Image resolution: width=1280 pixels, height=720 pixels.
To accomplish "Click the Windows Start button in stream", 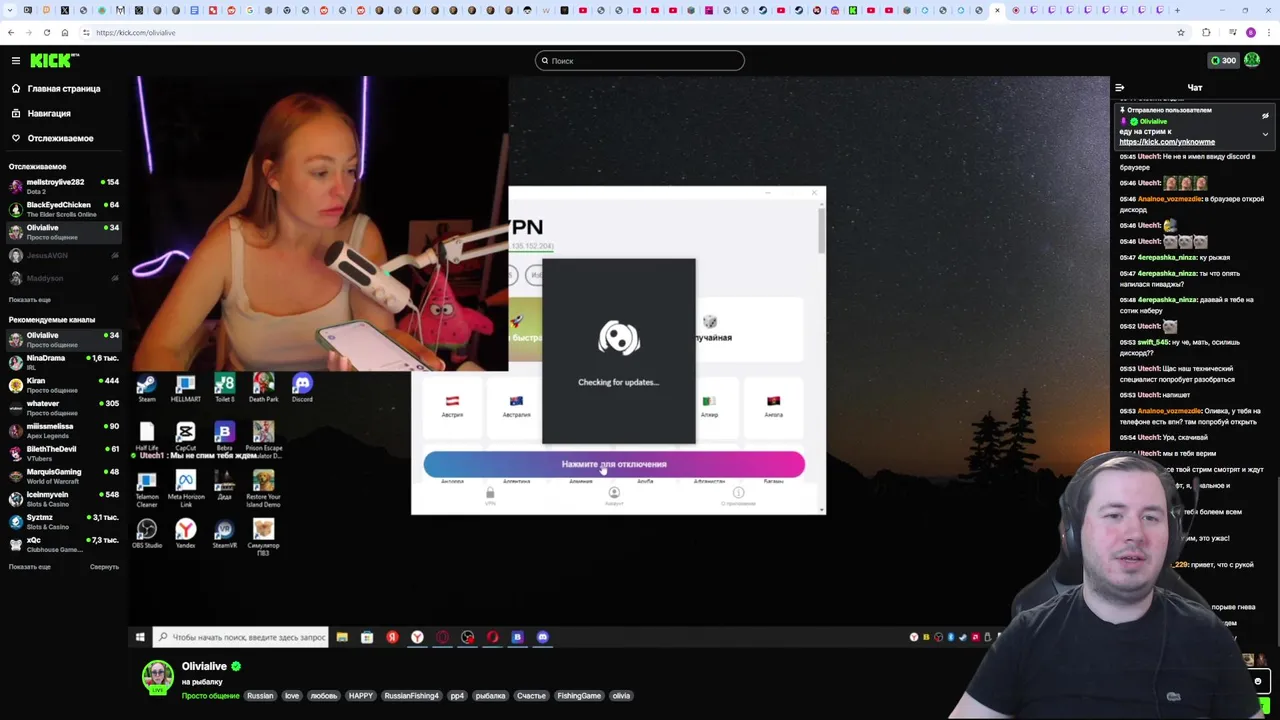I will [140, 637].
